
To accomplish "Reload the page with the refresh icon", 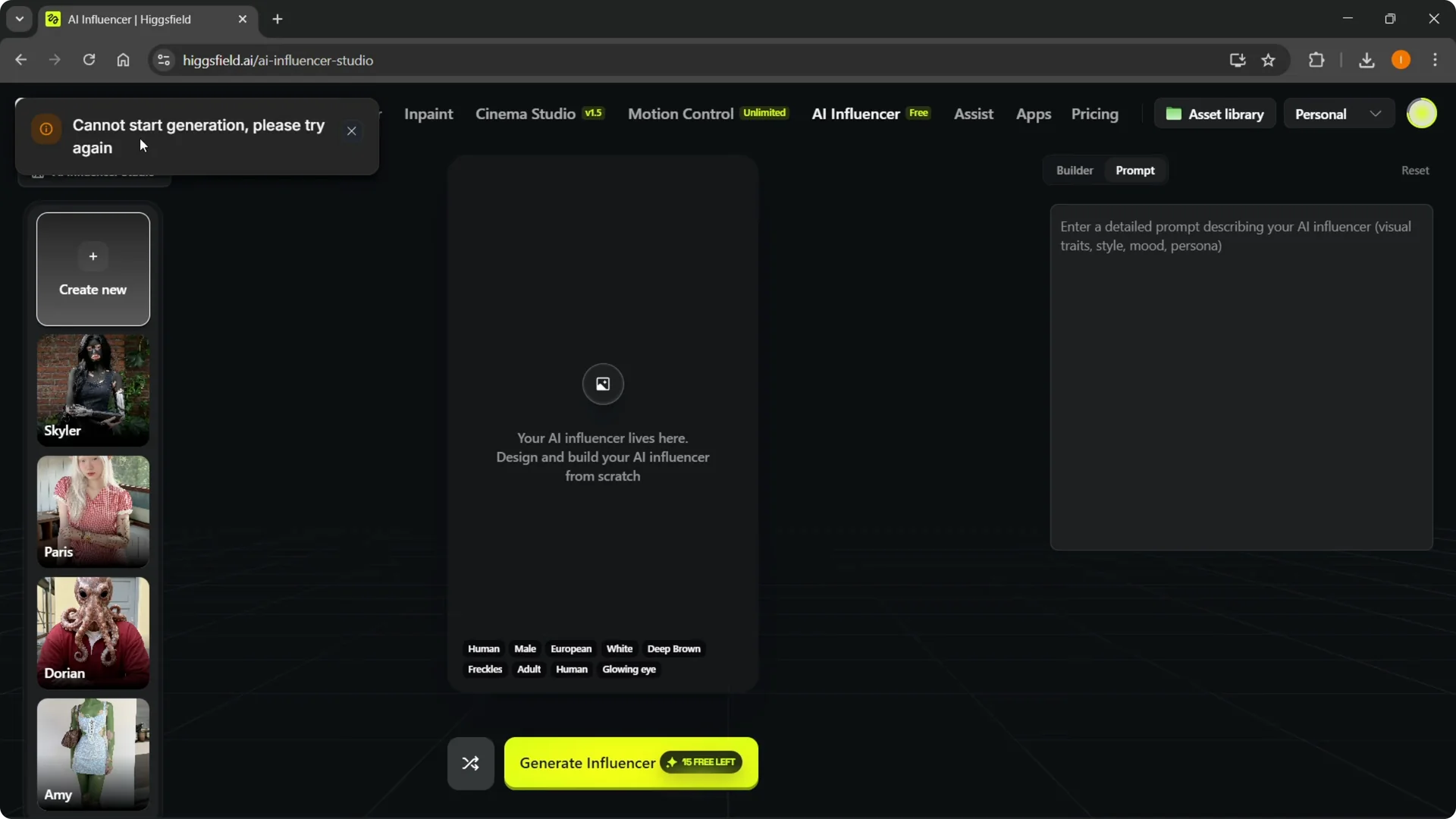I will click(89, 60).
